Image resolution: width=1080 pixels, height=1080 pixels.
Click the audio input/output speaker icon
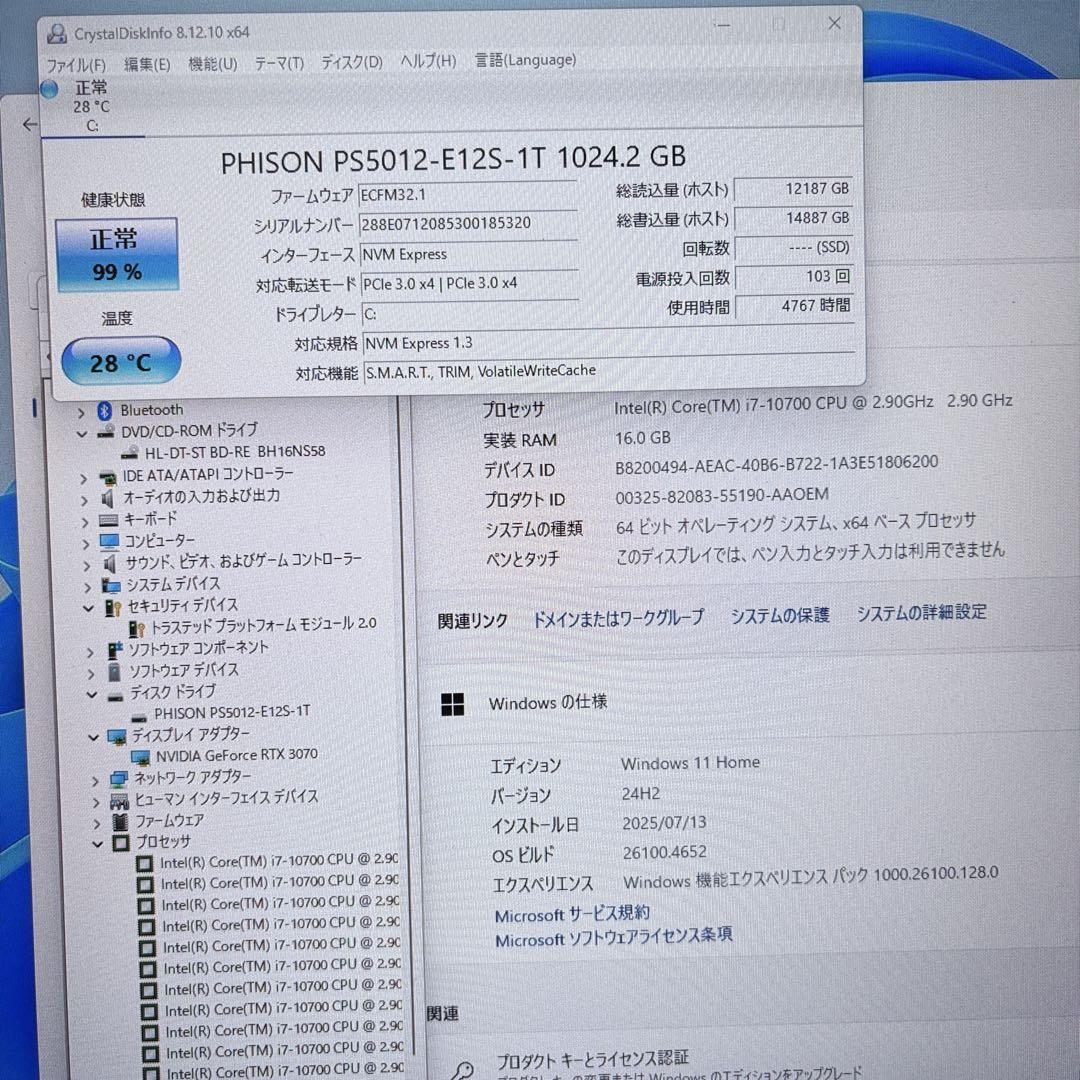coord(108,498)
